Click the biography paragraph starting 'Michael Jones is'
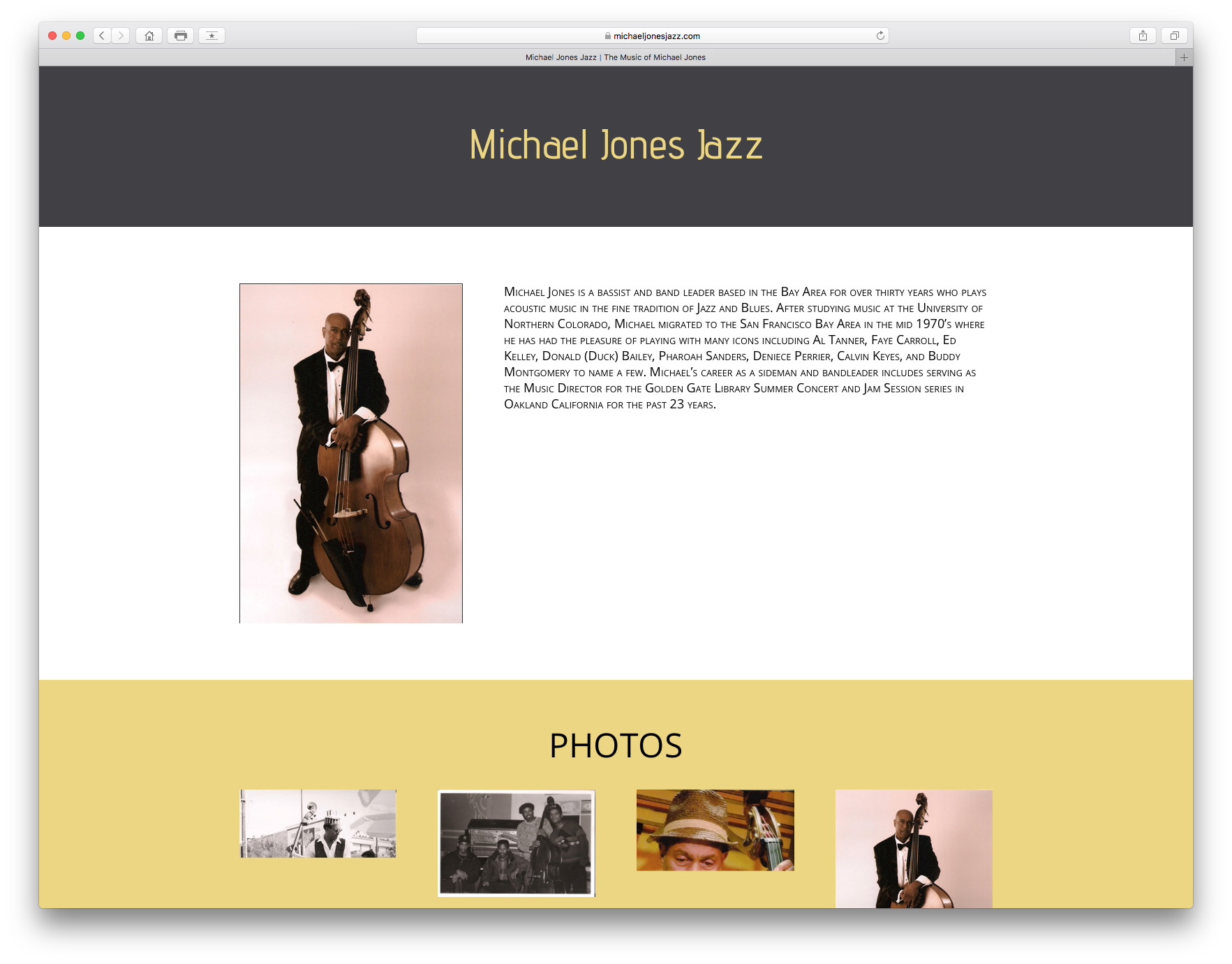The image size is (1232, 964). [745, 348]
